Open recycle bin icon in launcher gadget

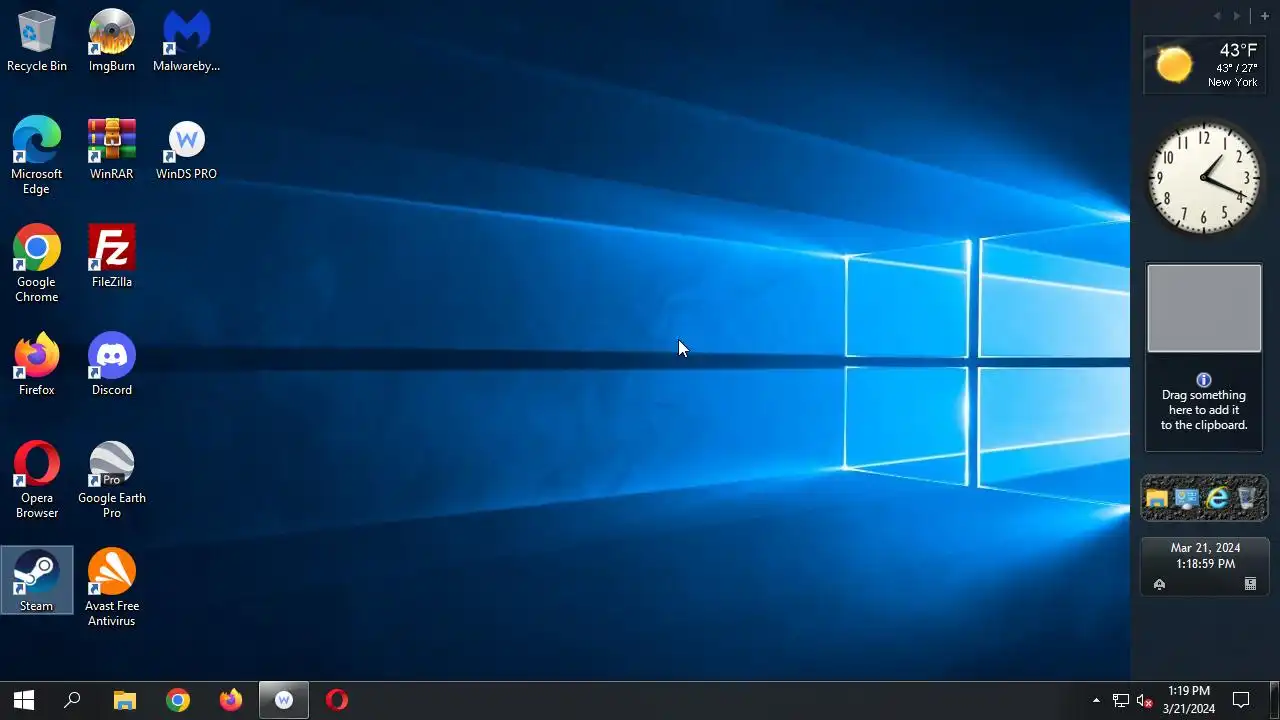(x=1247, y=498)
